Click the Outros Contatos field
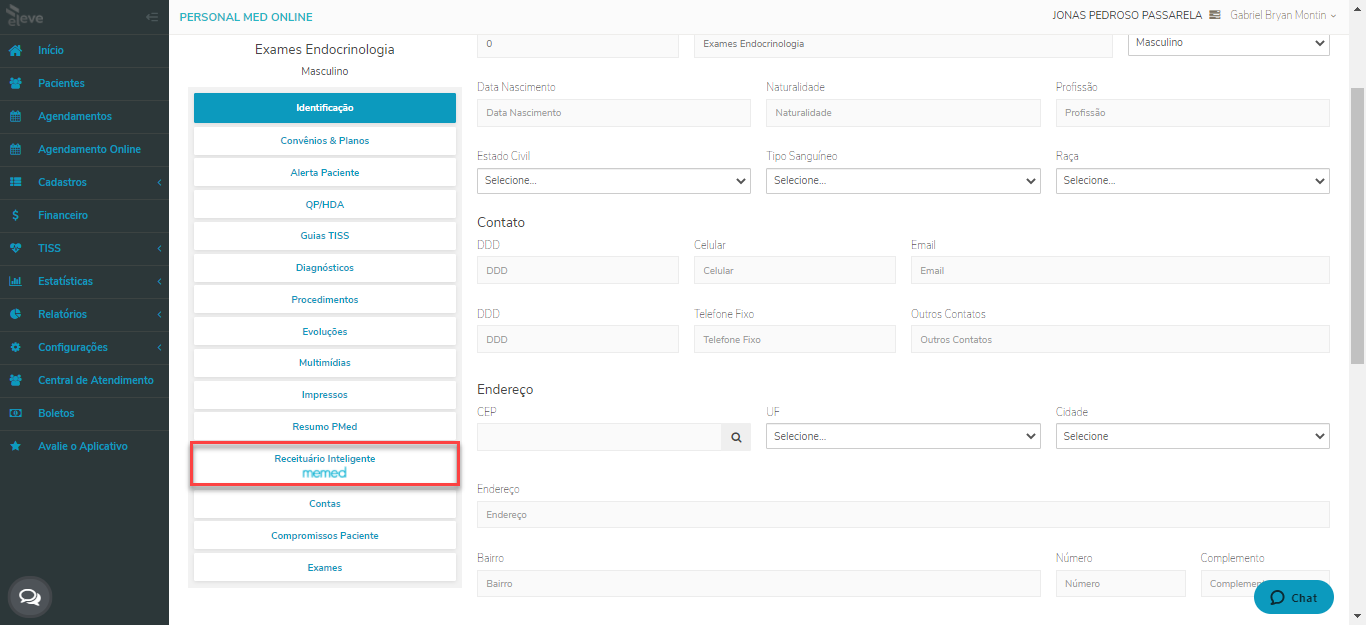Screen dimensions: 1366x625 pos(1120,340)
